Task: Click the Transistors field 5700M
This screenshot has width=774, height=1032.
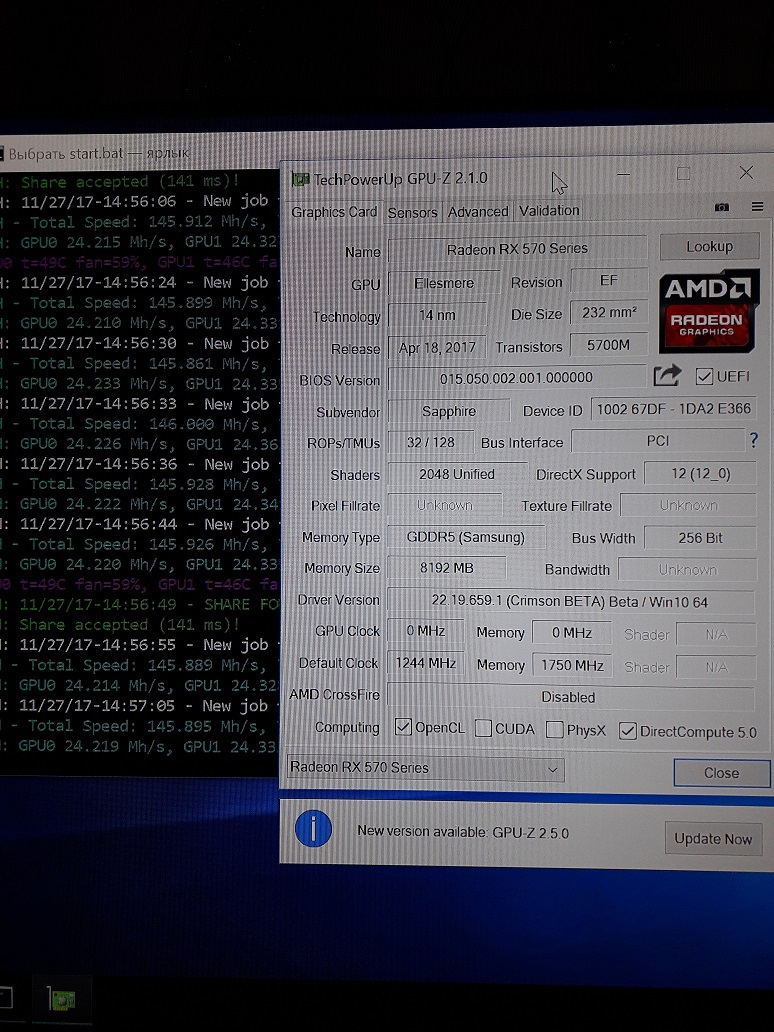Action: tap(608, 345)
